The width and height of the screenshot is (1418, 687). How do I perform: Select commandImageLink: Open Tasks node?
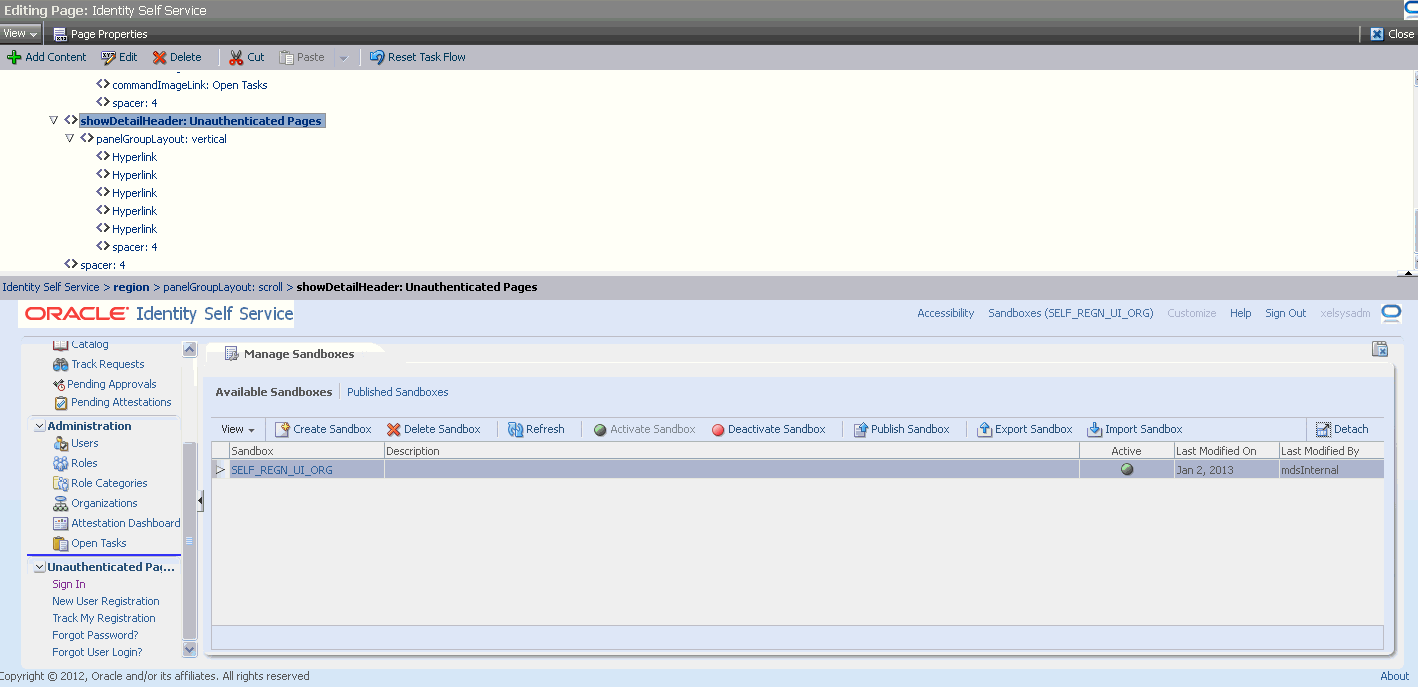point(189,85)
